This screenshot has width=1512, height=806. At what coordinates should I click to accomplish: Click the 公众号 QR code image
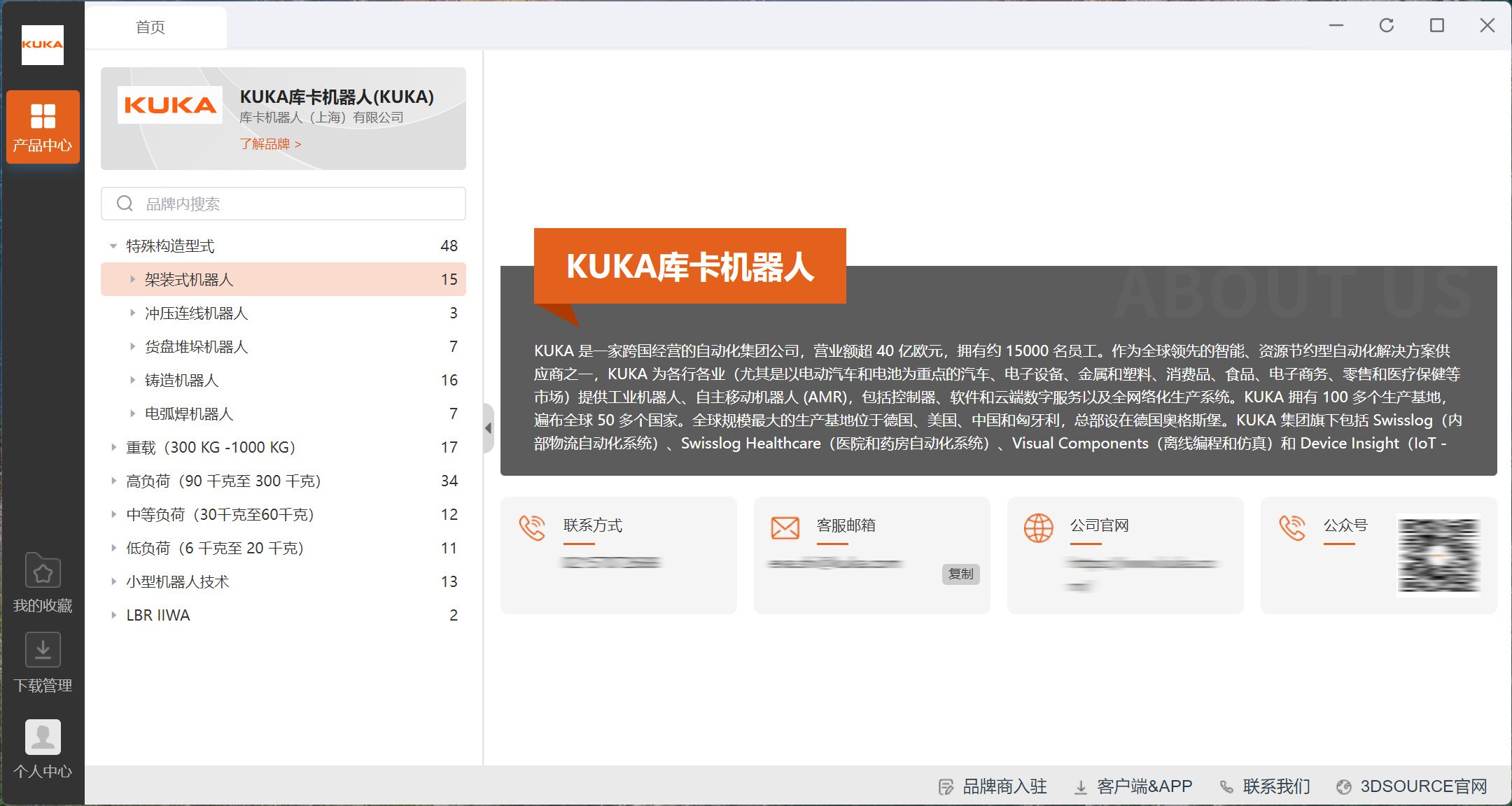pos(1438,555)
